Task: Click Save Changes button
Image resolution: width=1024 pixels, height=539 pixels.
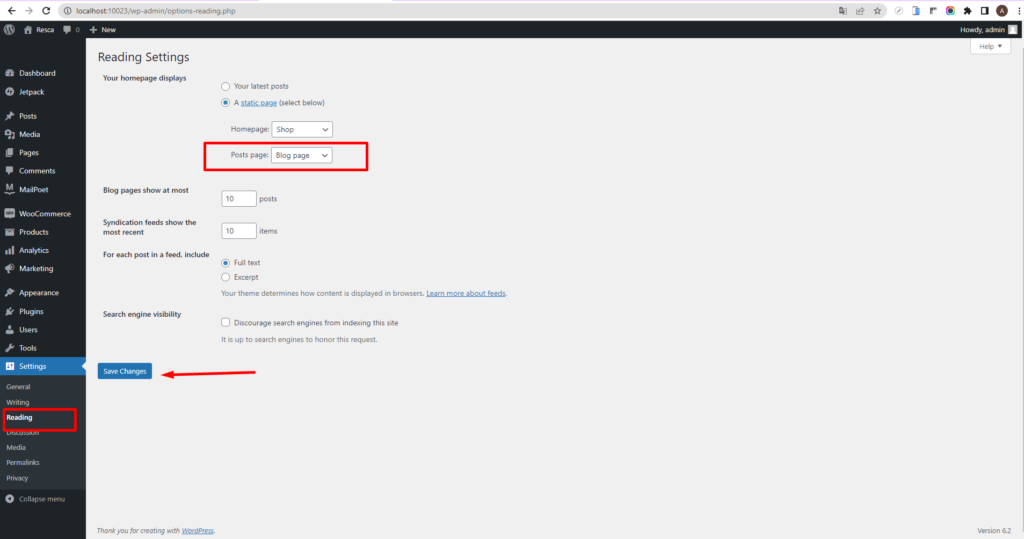Action: (125, 371)
